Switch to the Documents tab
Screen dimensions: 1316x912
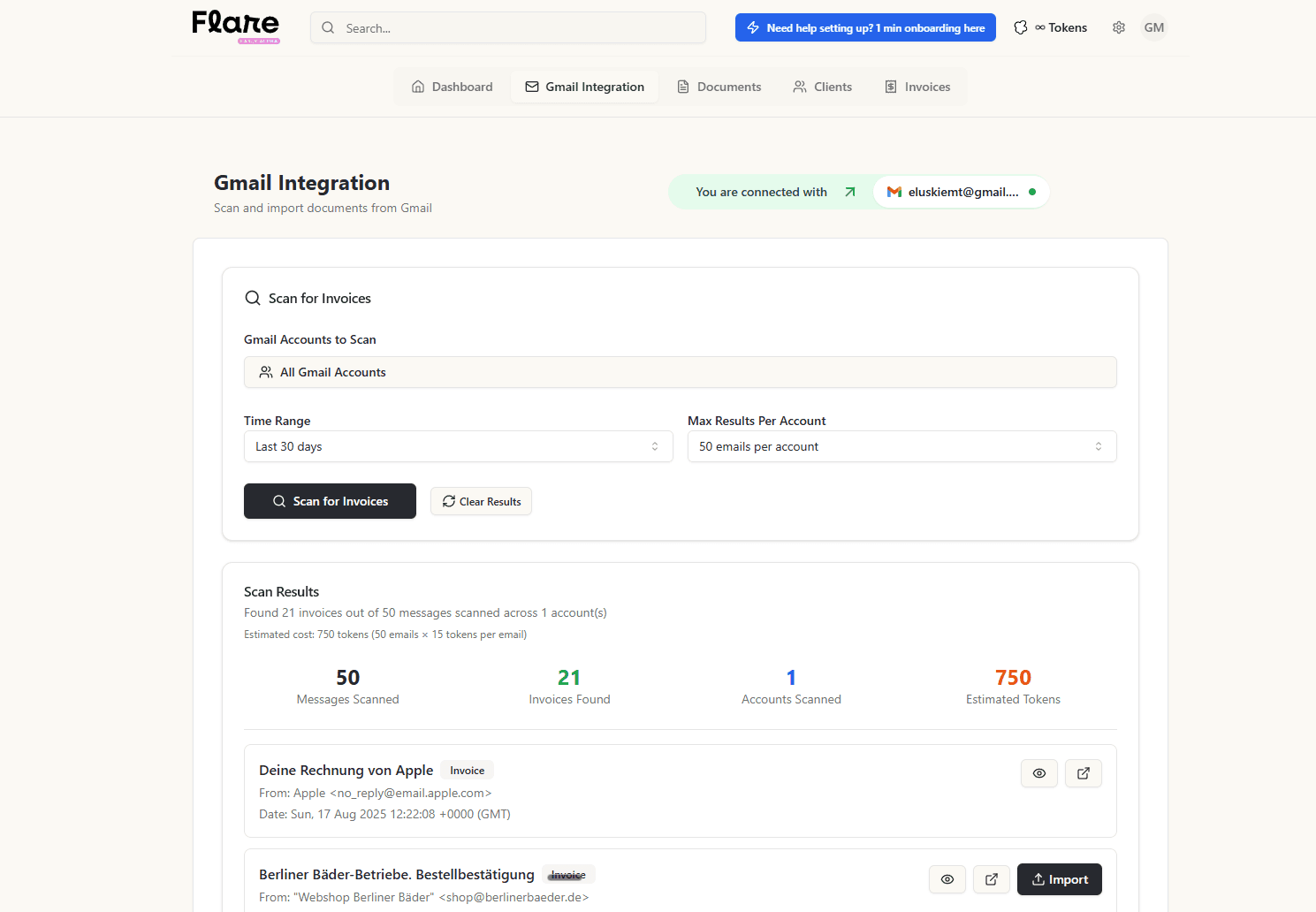[x=719, y=87]
